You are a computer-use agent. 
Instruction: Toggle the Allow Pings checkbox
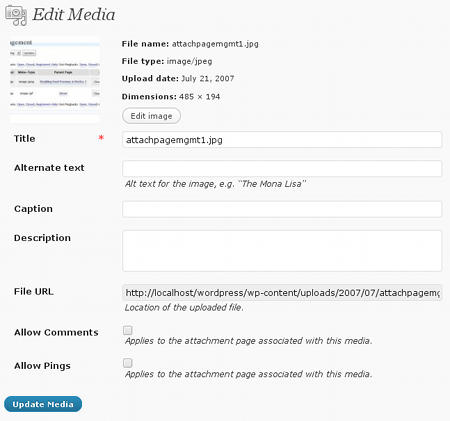[128, 363]
